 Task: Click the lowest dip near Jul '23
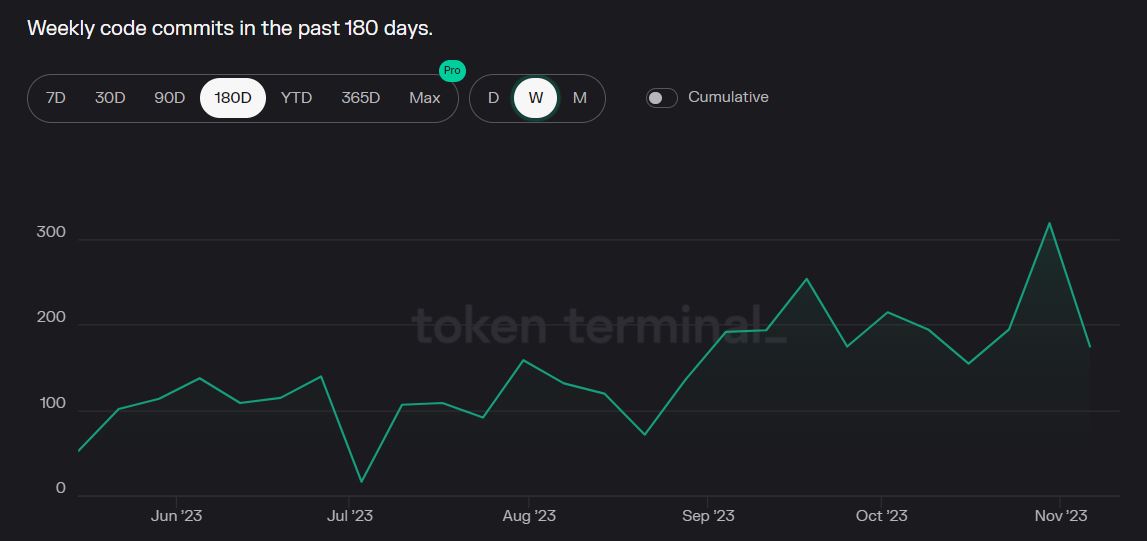click(x=361, y=481)
